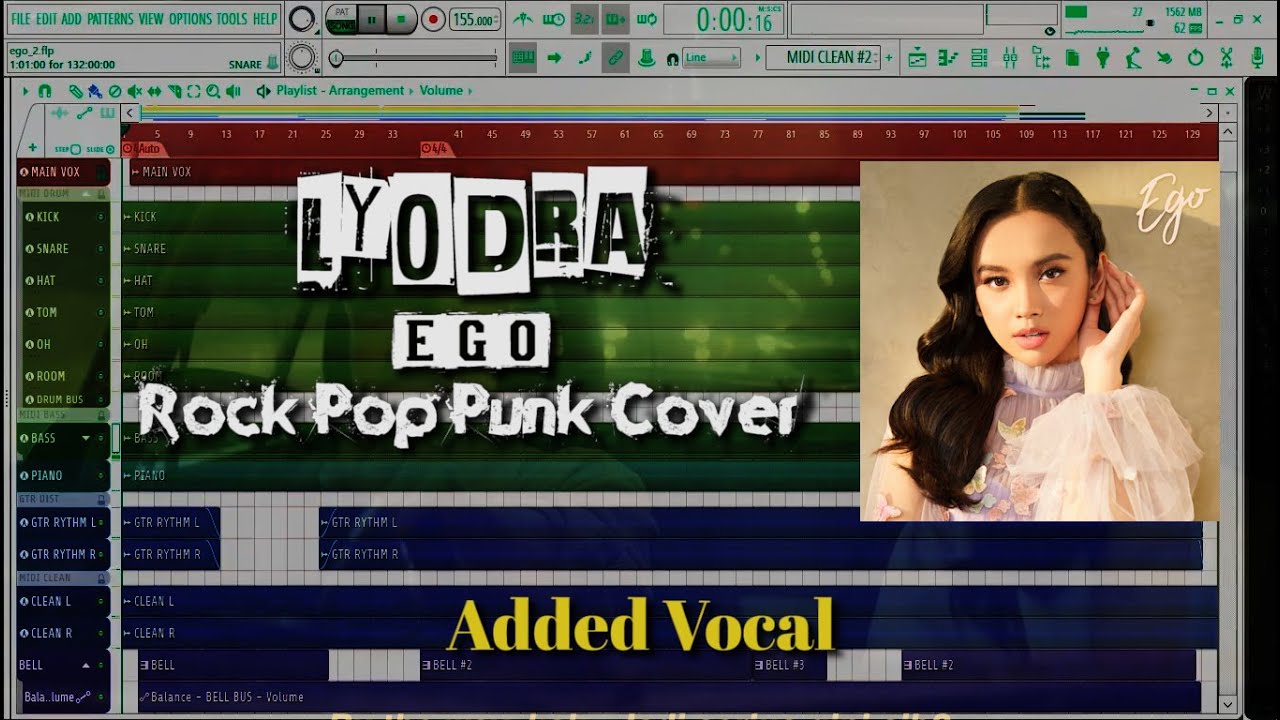Click the 155.000 tempo field
This screenshot has height=720, width=1280.
pos(475,19)
